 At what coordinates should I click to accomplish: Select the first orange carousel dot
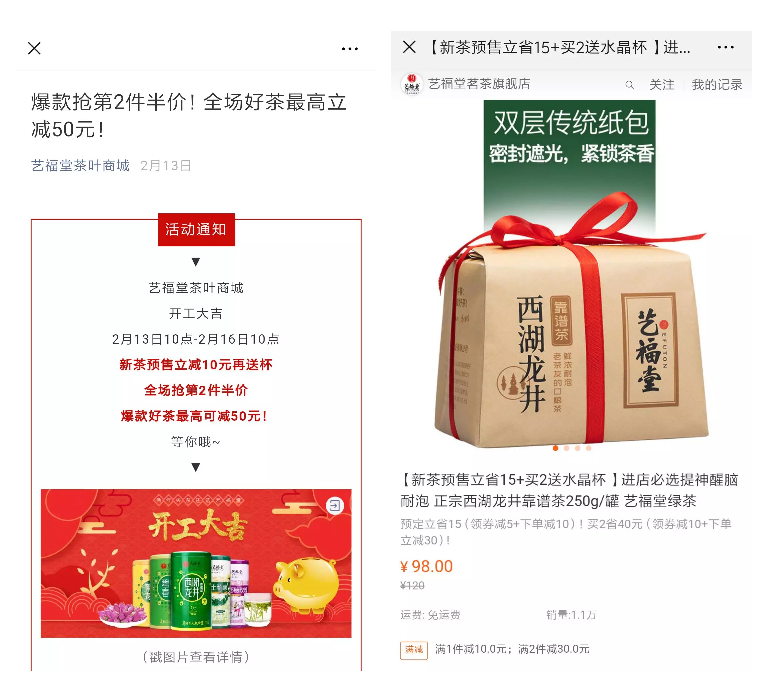point(555,448)
